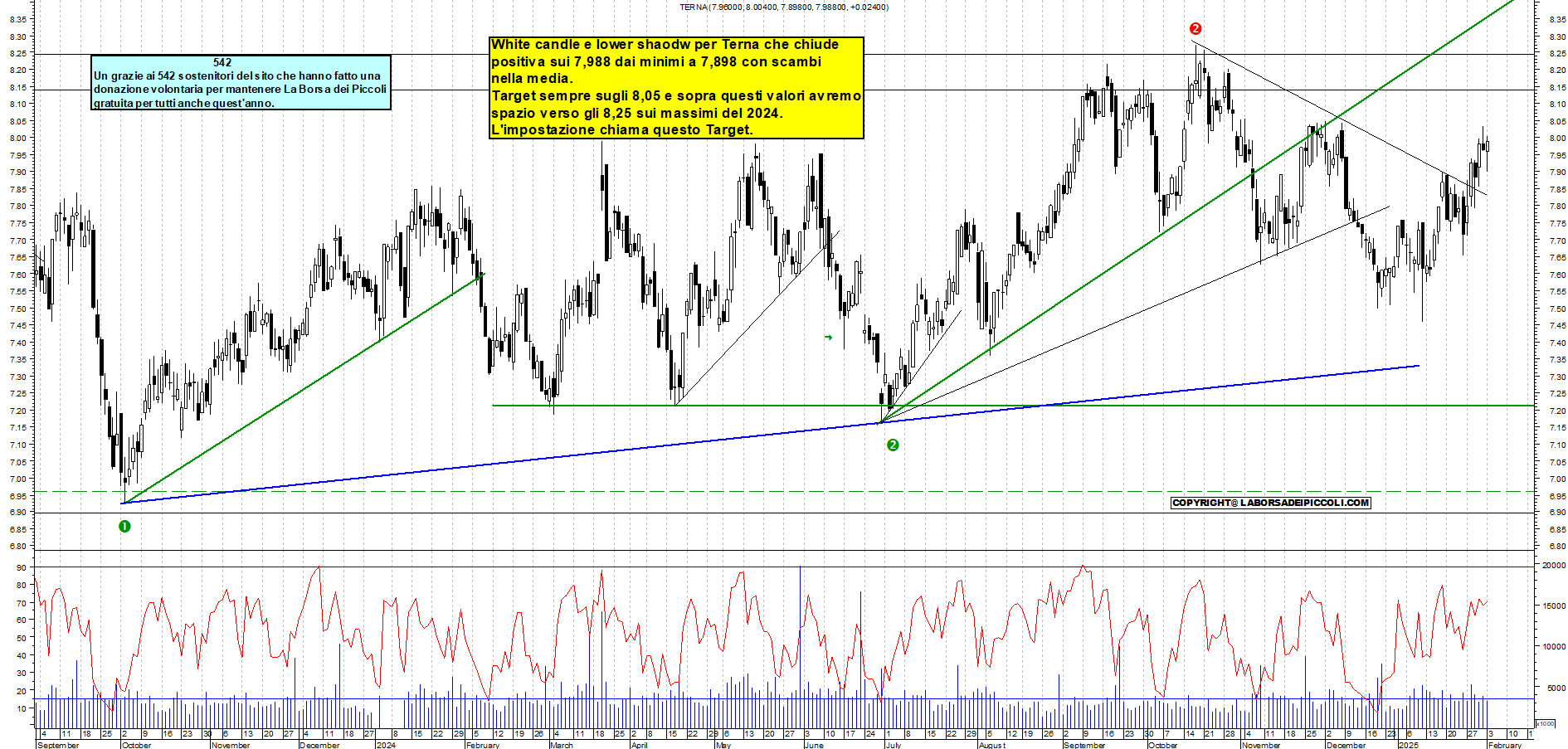
Task: Click the line 'Target sempre sugli 8,05 e sopra questi valori avremo'
Action: click(677, 95)
